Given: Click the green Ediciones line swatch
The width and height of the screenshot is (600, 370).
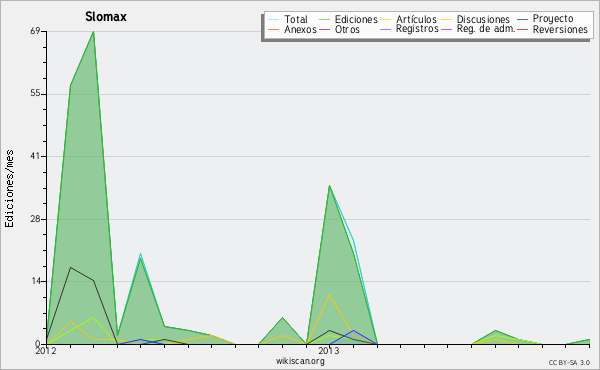Looking at the screenshot, I should [324, 20].
